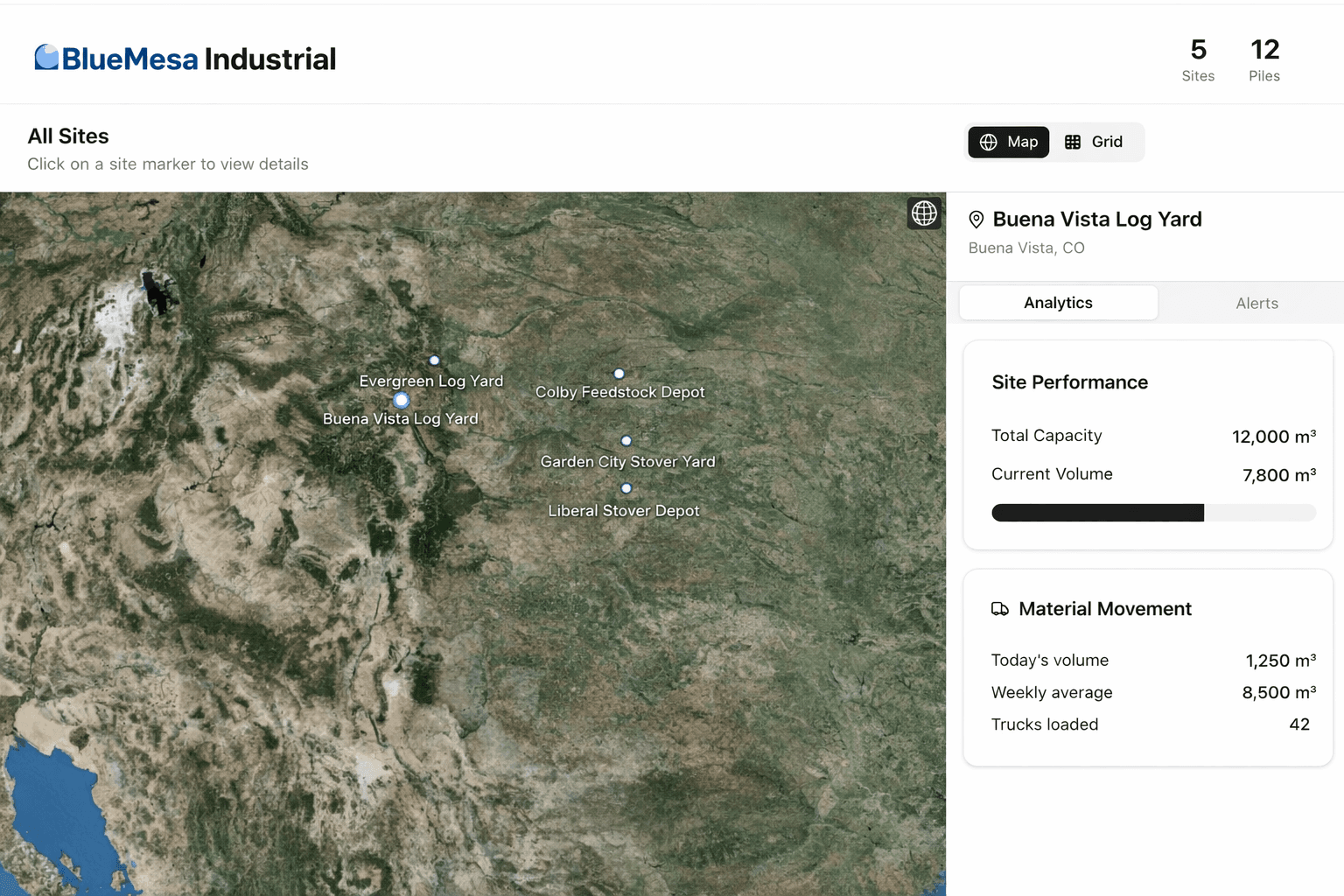Viewport: 1344px width, 896px height.
Task: Click the Site Performance panel heading
Action: click(x=1069, y=382)
